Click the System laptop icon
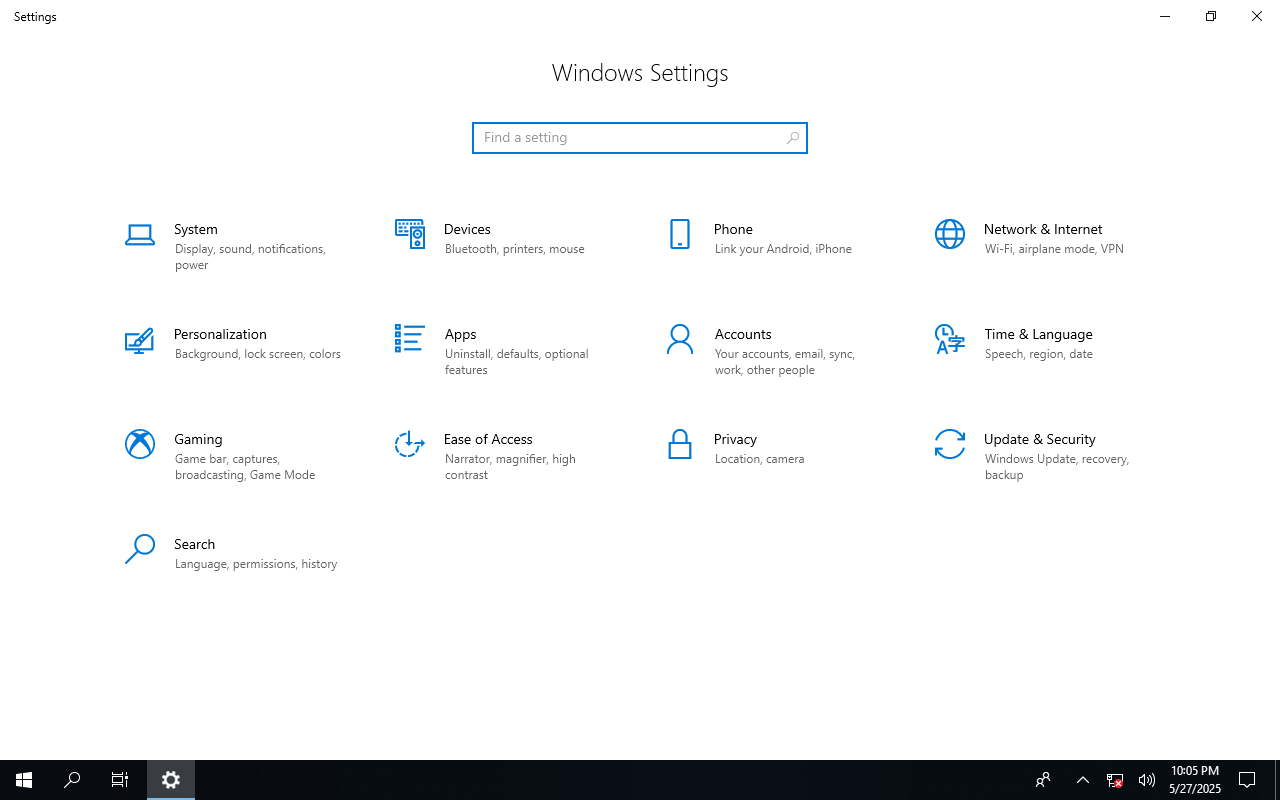Image resolution: width=1280 pixels, height=800 pixels. pyautogui.click(x=140, y=235)
